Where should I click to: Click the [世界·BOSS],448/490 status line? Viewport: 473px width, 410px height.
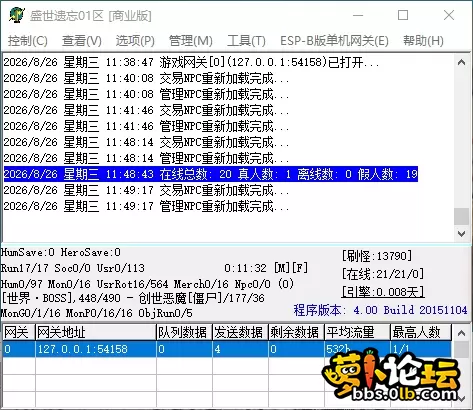133,298
